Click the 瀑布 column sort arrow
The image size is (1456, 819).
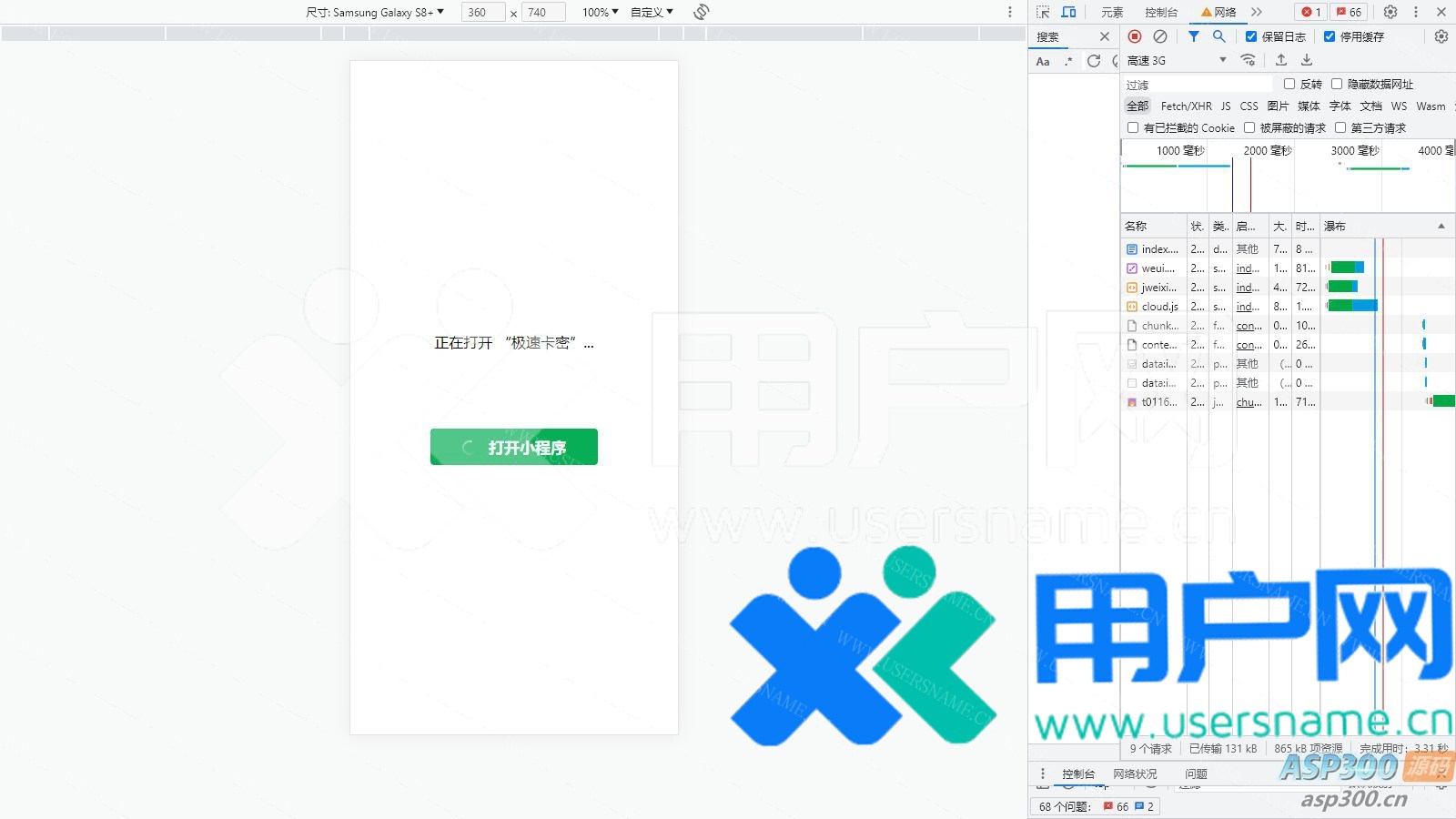(x=1441, y=226)
